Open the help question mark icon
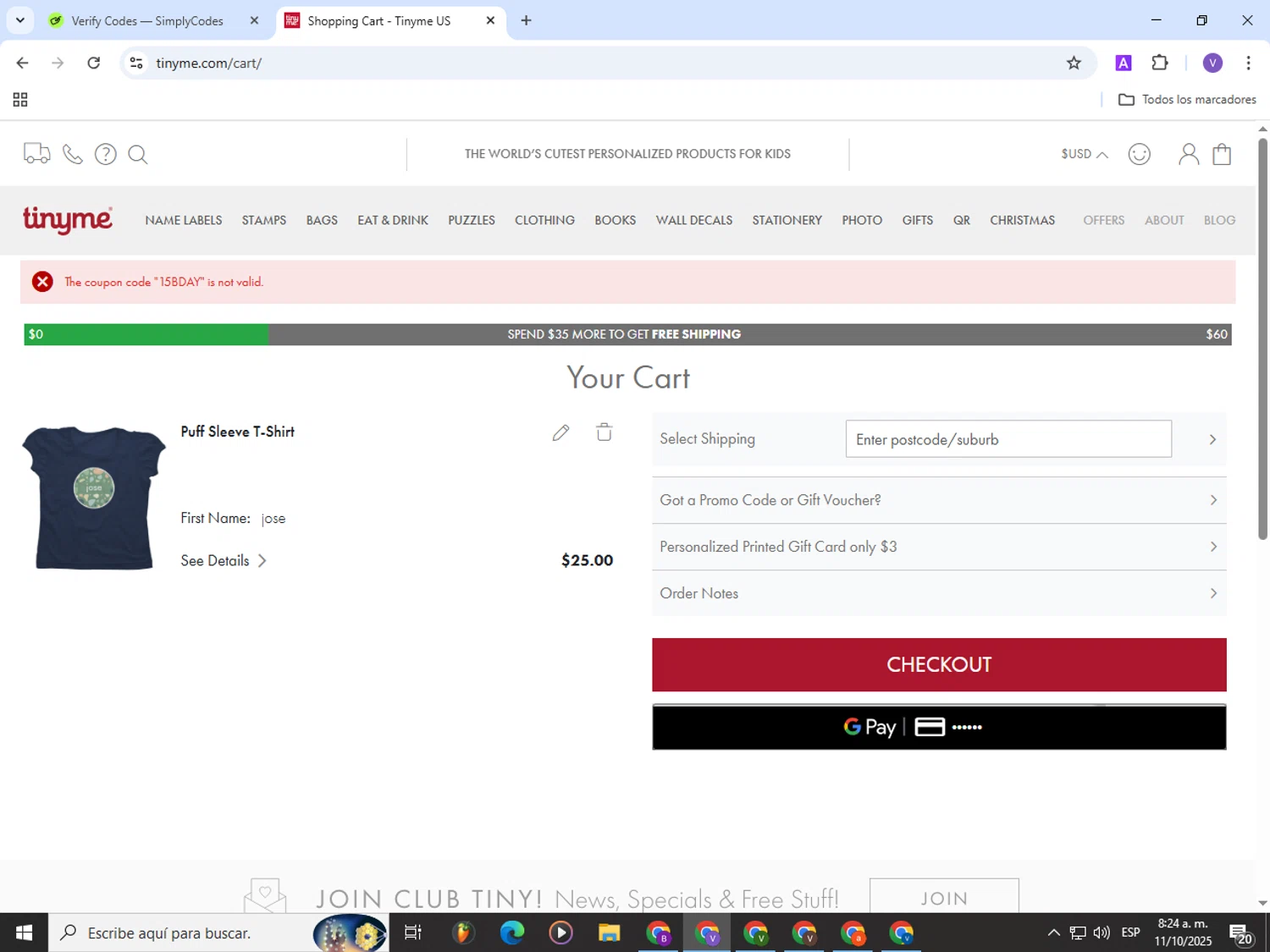The height and width of the screenshot is (952, 1270). pos(106,154)
